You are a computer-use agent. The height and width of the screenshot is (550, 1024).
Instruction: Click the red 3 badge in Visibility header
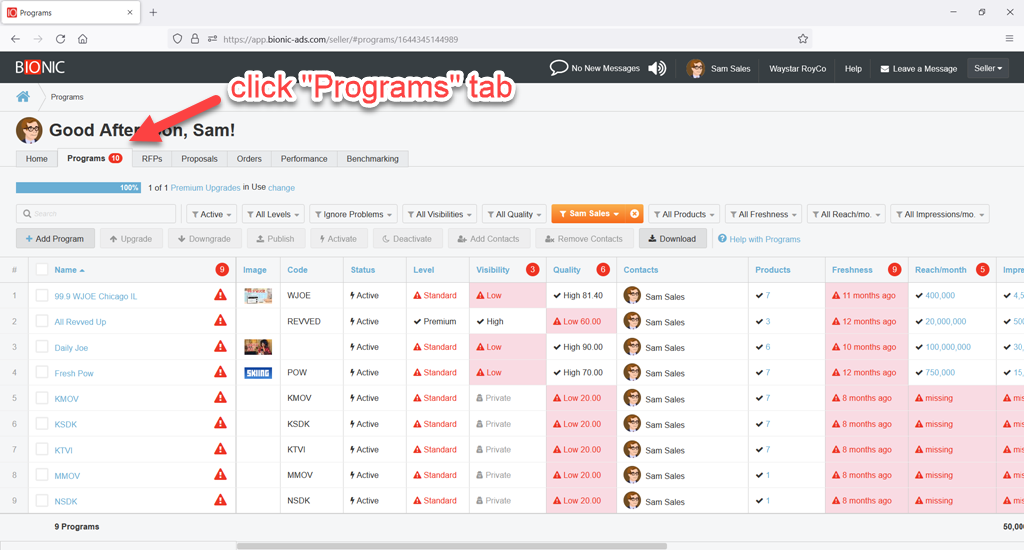pyautogui.click(x=533, y=270)
